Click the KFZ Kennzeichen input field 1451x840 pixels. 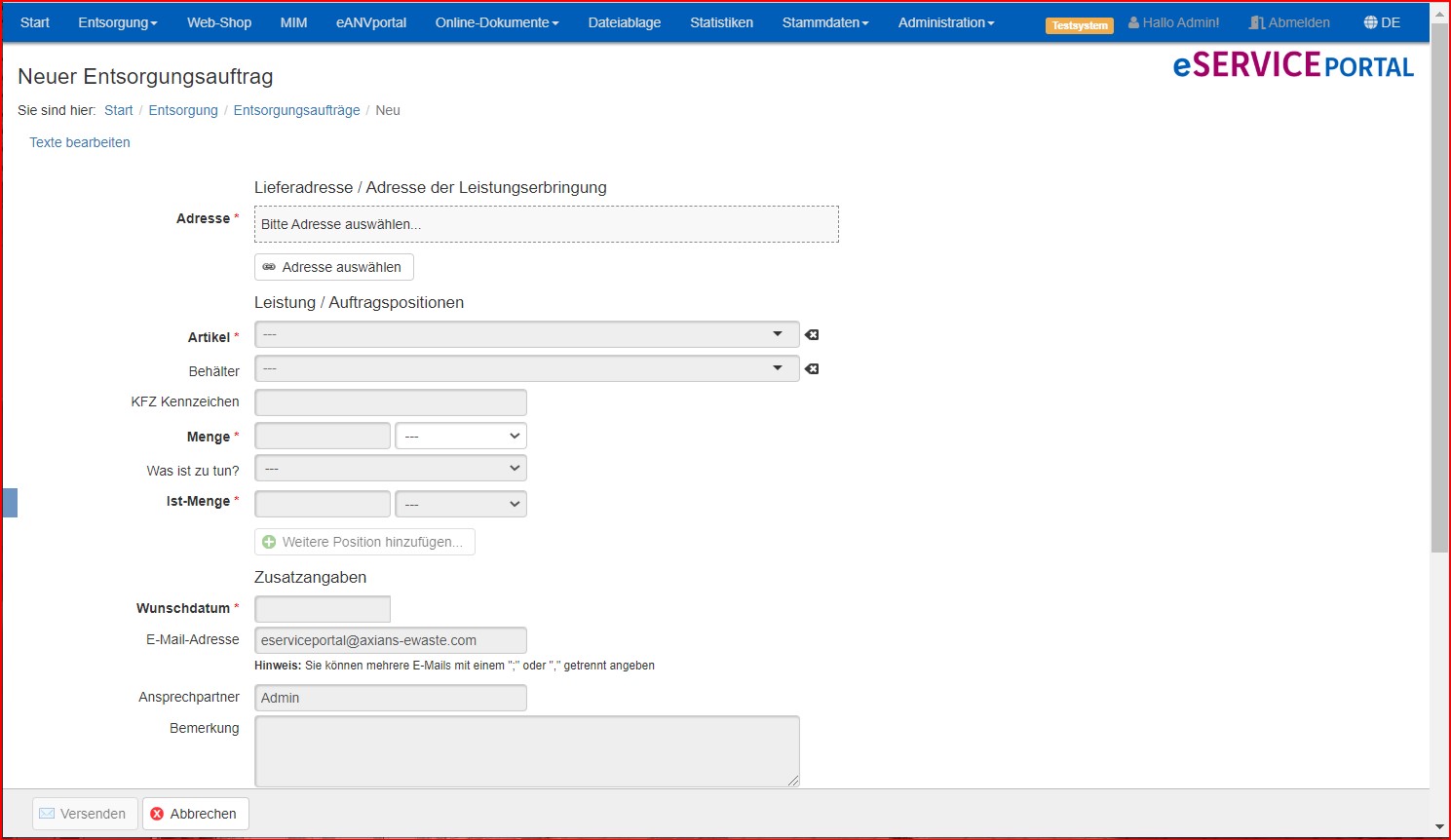point(391,402)
